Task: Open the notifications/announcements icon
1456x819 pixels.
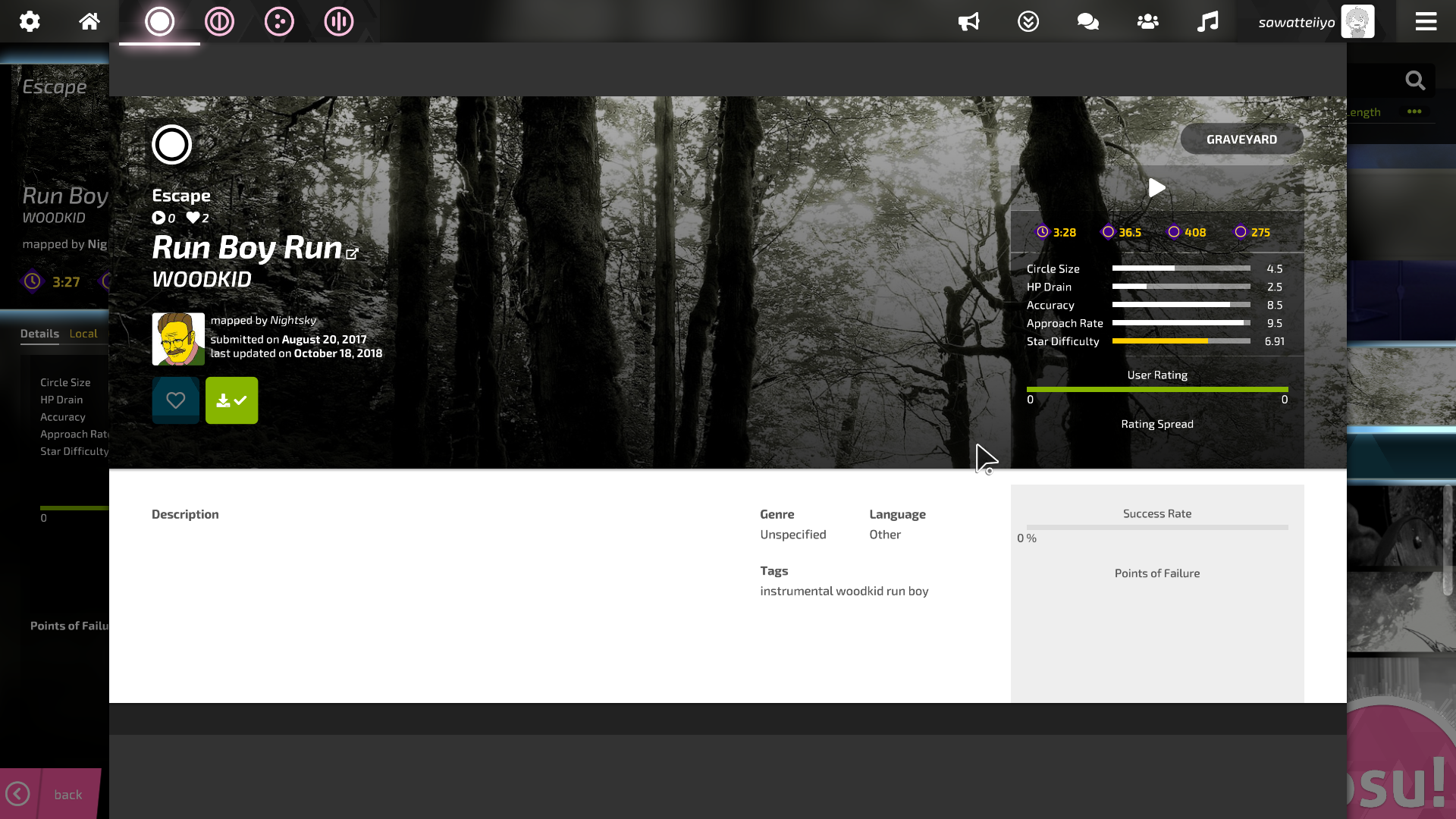Action: pos(967,21)
